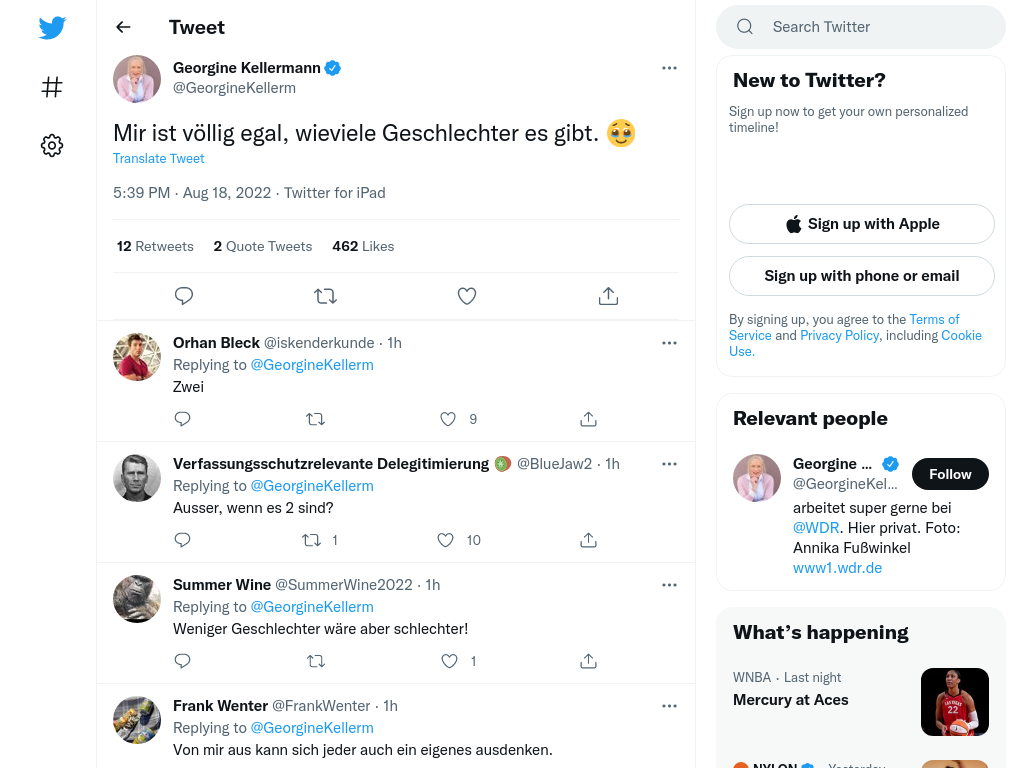View the 12 Retweets list
1024x768 pixels.
[155, 246]
